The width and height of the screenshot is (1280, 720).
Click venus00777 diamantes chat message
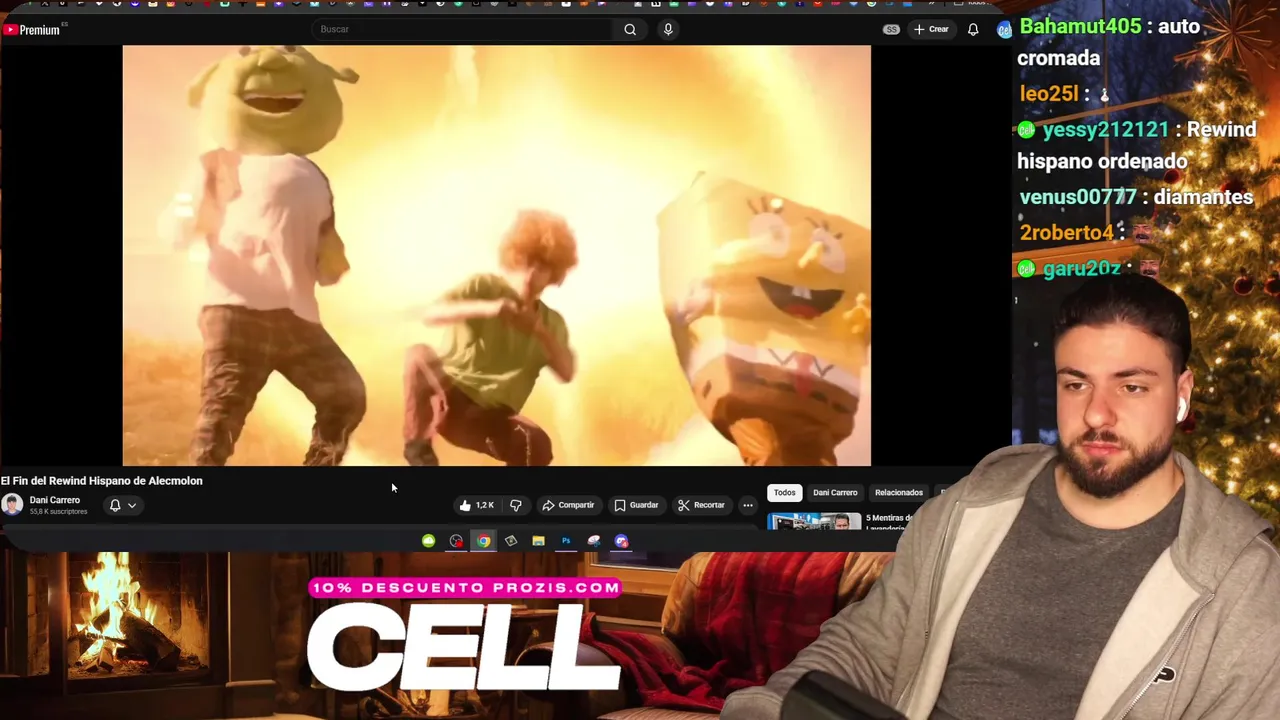pos(1136,197)
